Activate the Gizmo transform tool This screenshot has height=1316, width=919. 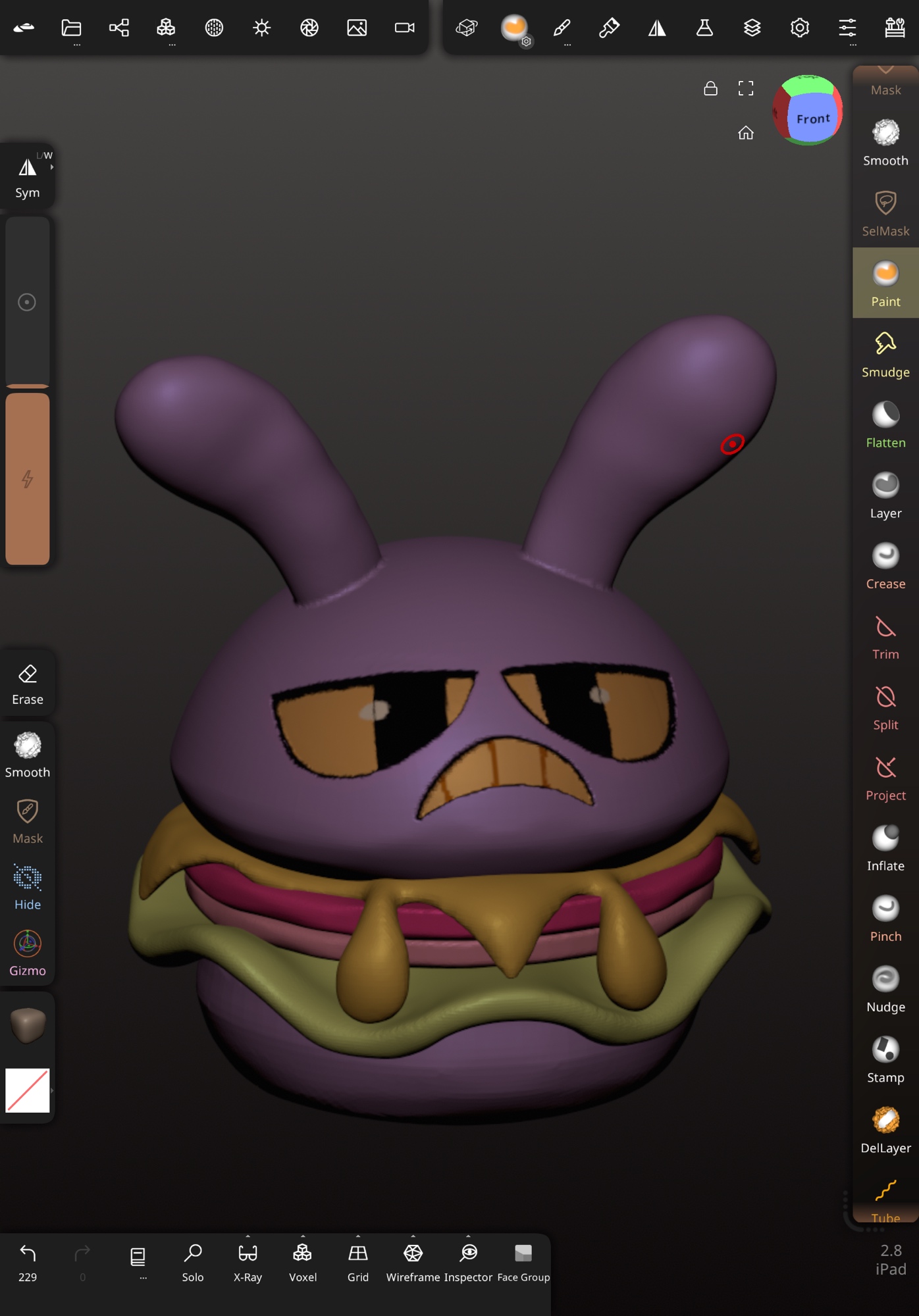point(27,952)
